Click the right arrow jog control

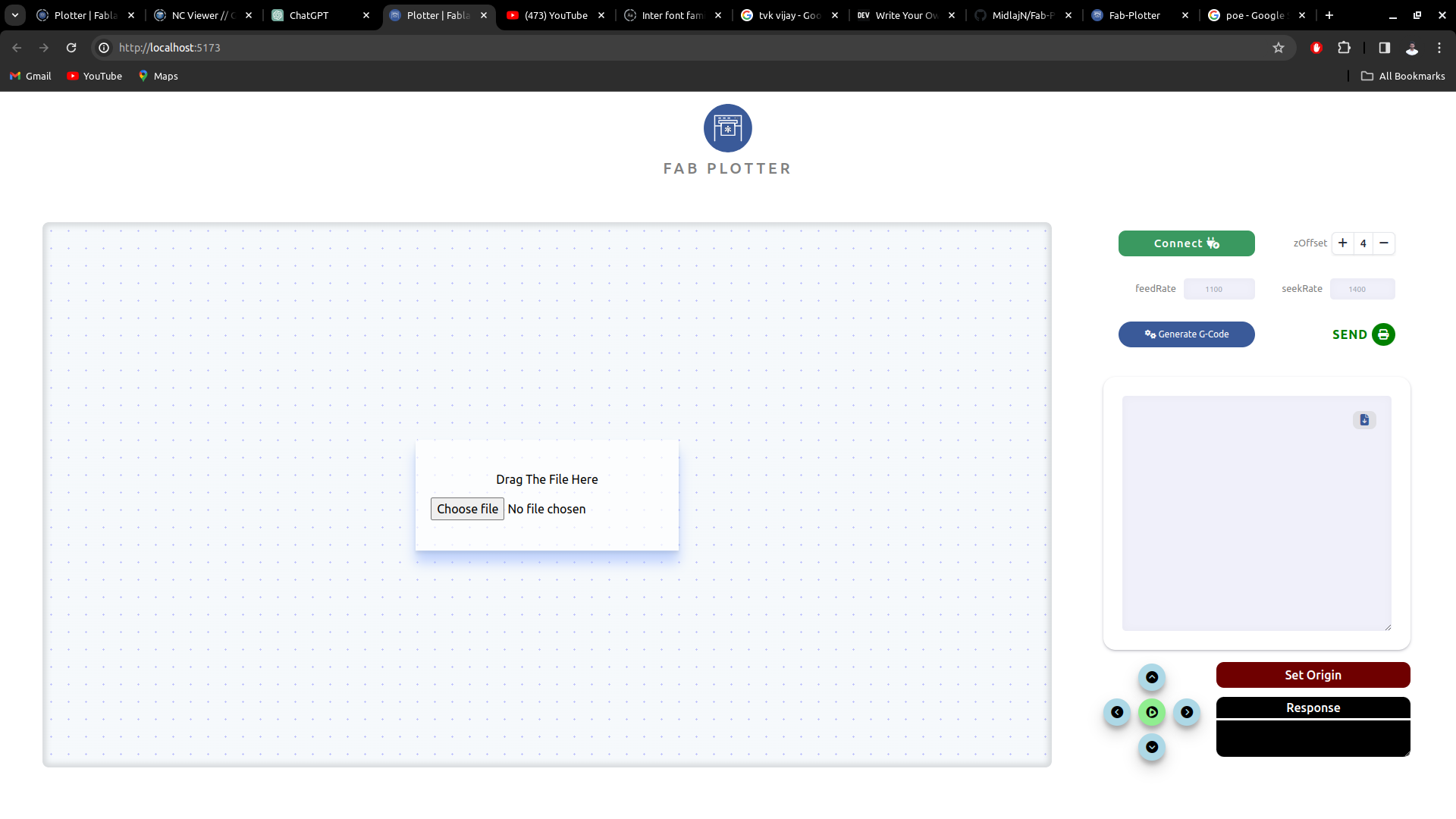[1187, 712]
